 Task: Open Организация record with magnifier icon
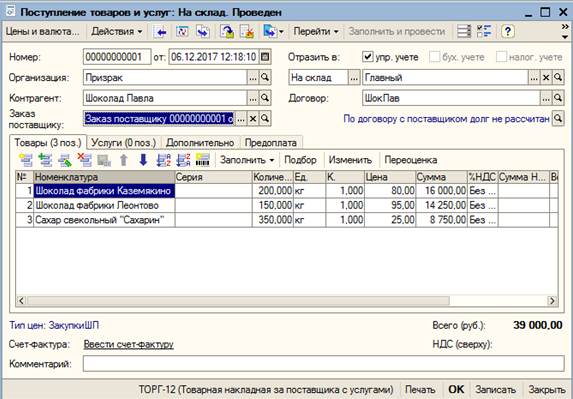coord(265,77)
